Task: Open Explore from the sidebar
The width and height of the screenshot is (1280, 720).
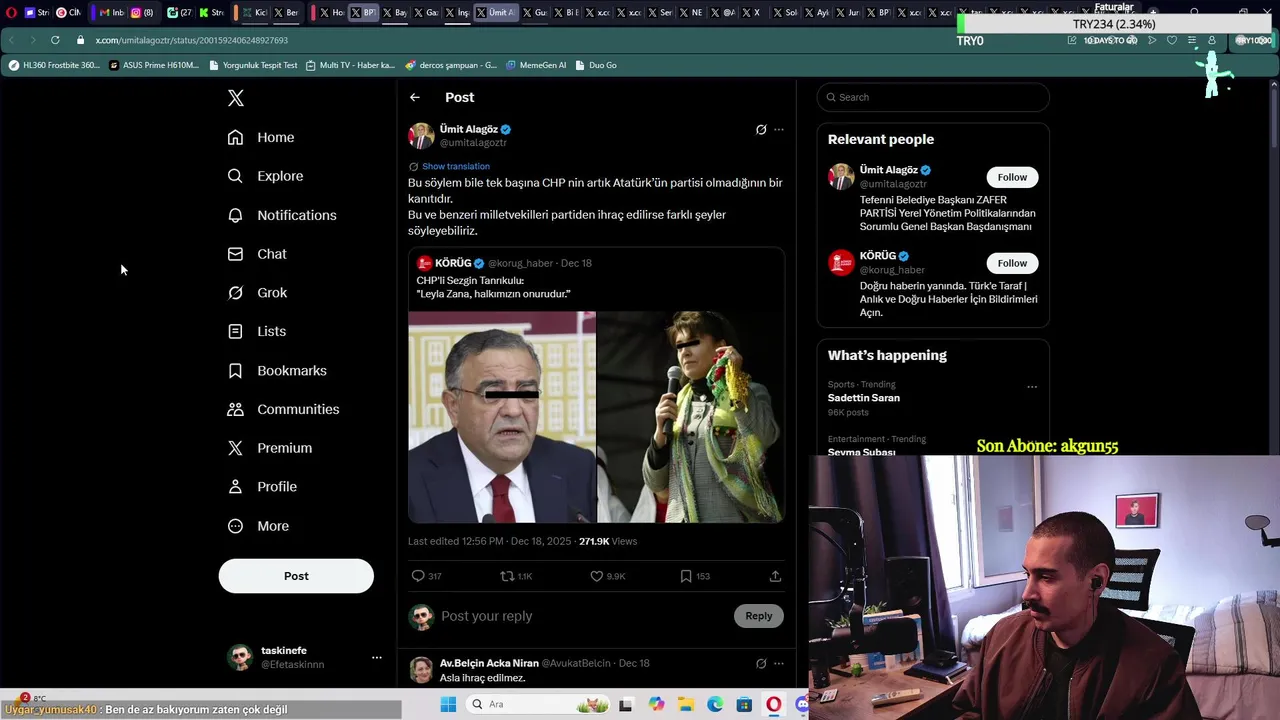Action: (265, 176)
